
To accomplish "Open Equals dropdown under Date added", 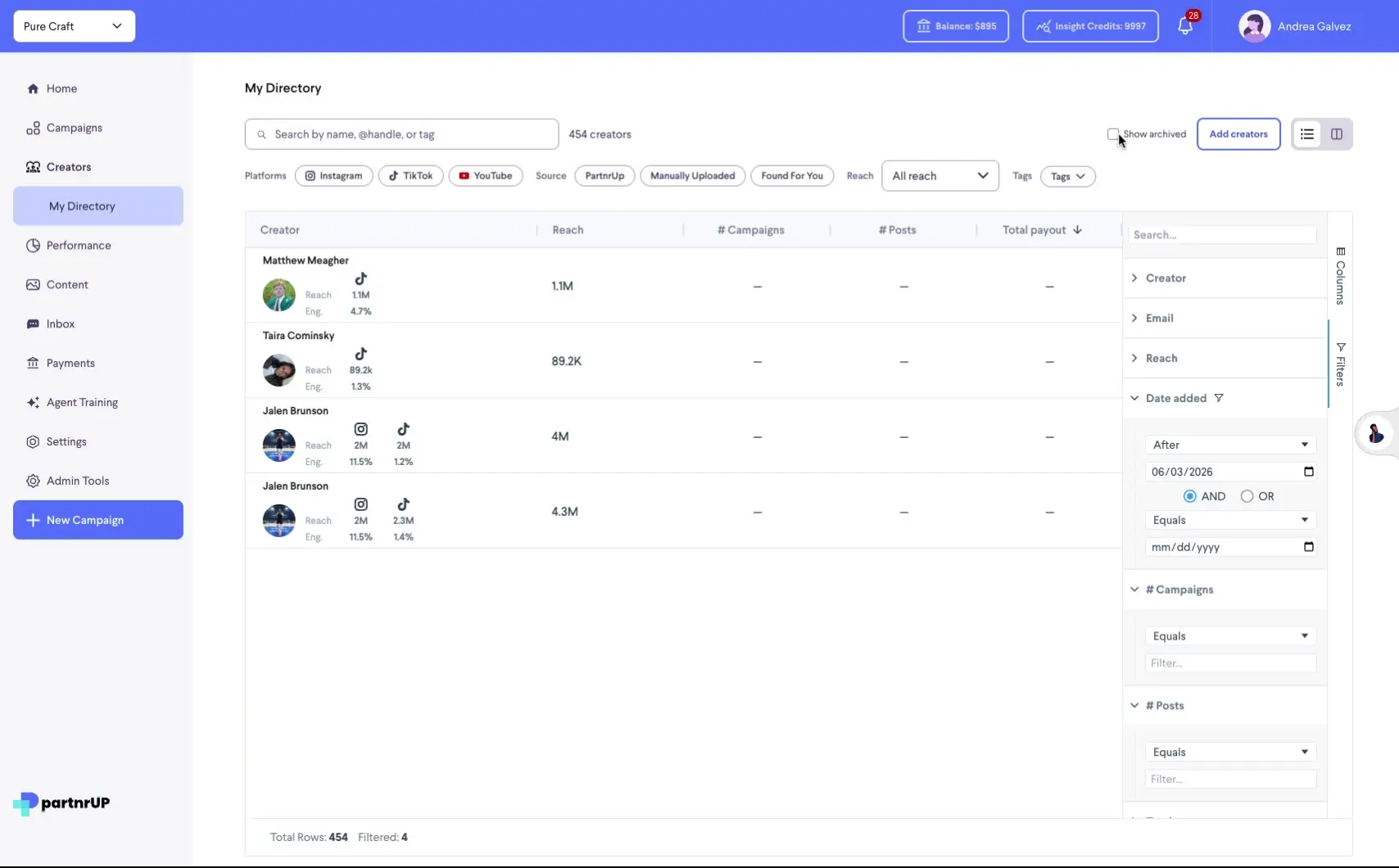I will (1230, 520).
